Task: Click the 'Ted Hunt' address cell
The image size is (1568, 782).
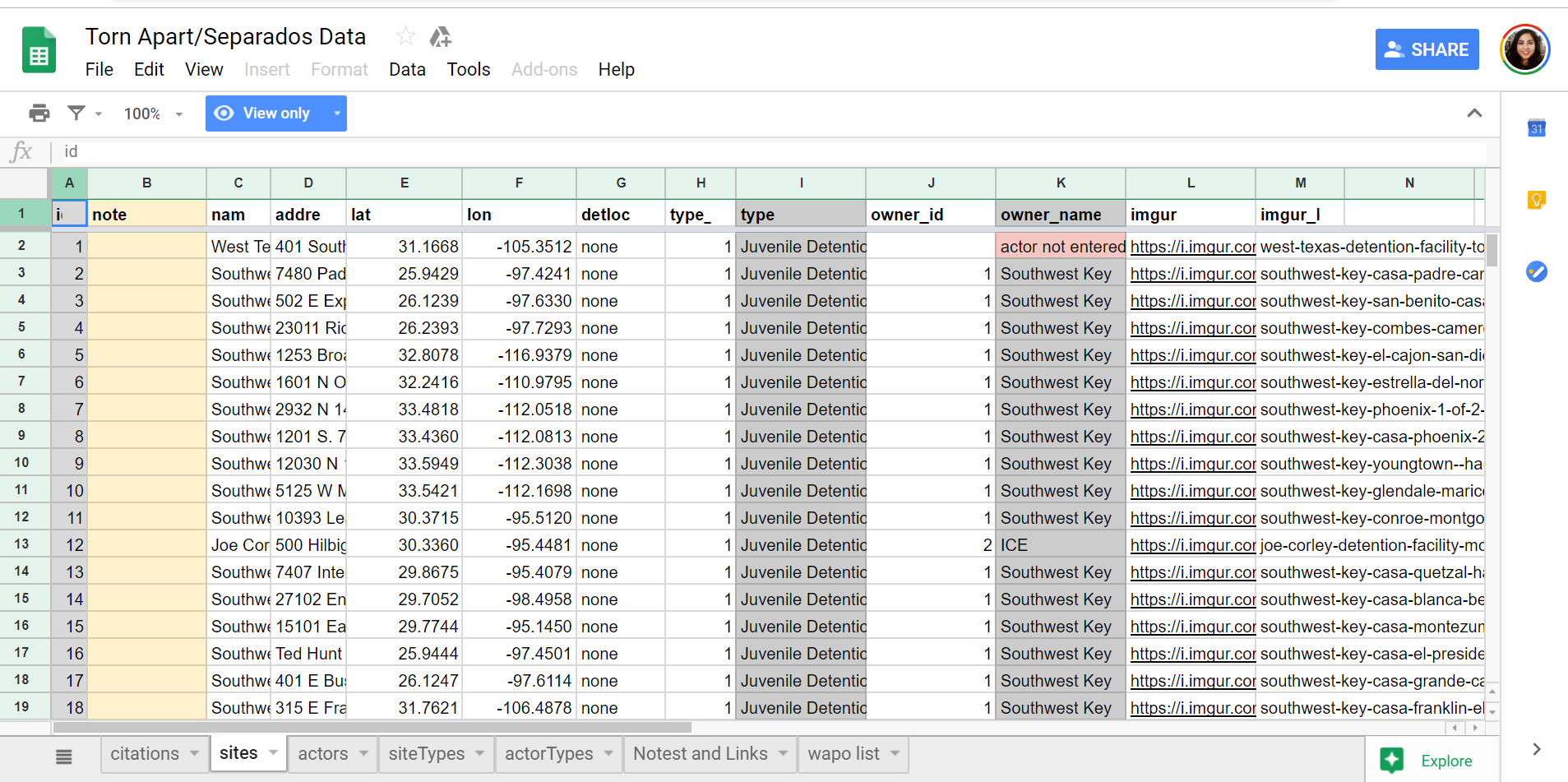Action: click(308, 654)
